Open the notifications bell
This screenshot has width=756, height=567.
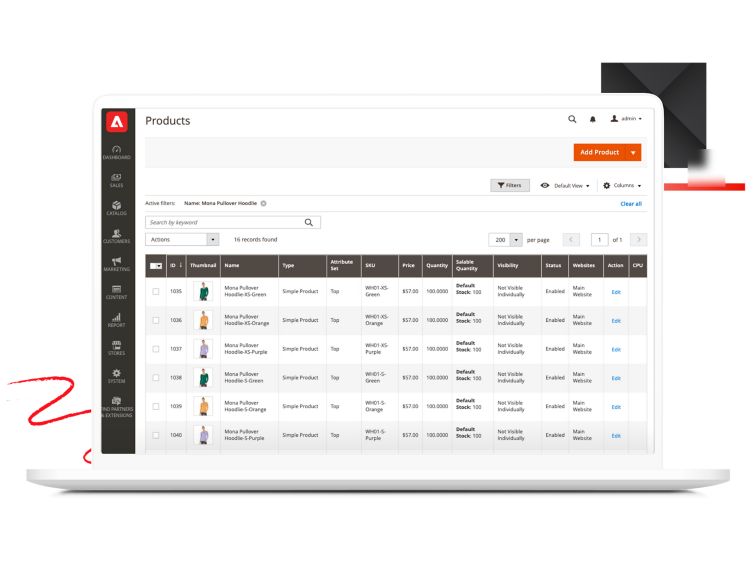[593, 119]
